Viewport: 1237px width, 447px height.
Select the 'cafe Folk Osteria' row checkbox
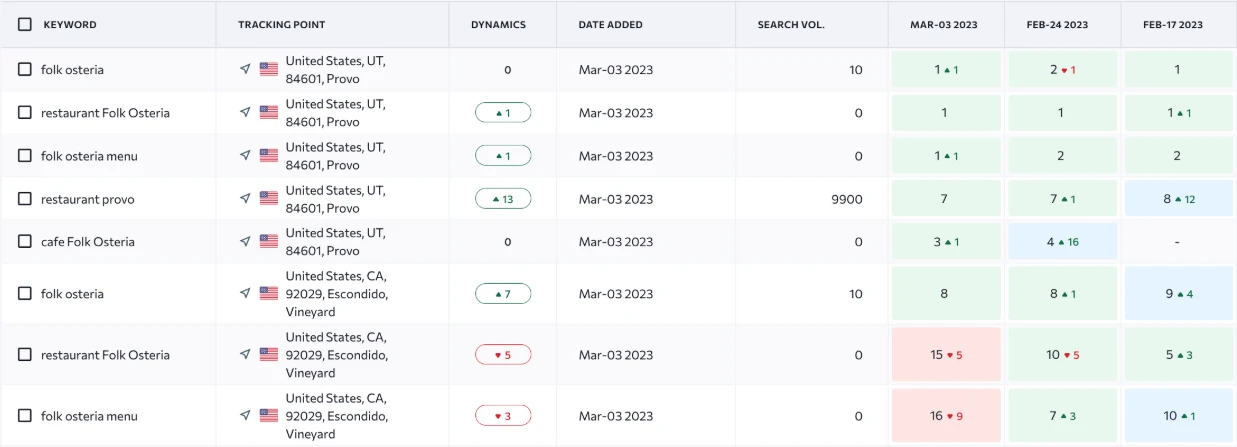(25, 242)
